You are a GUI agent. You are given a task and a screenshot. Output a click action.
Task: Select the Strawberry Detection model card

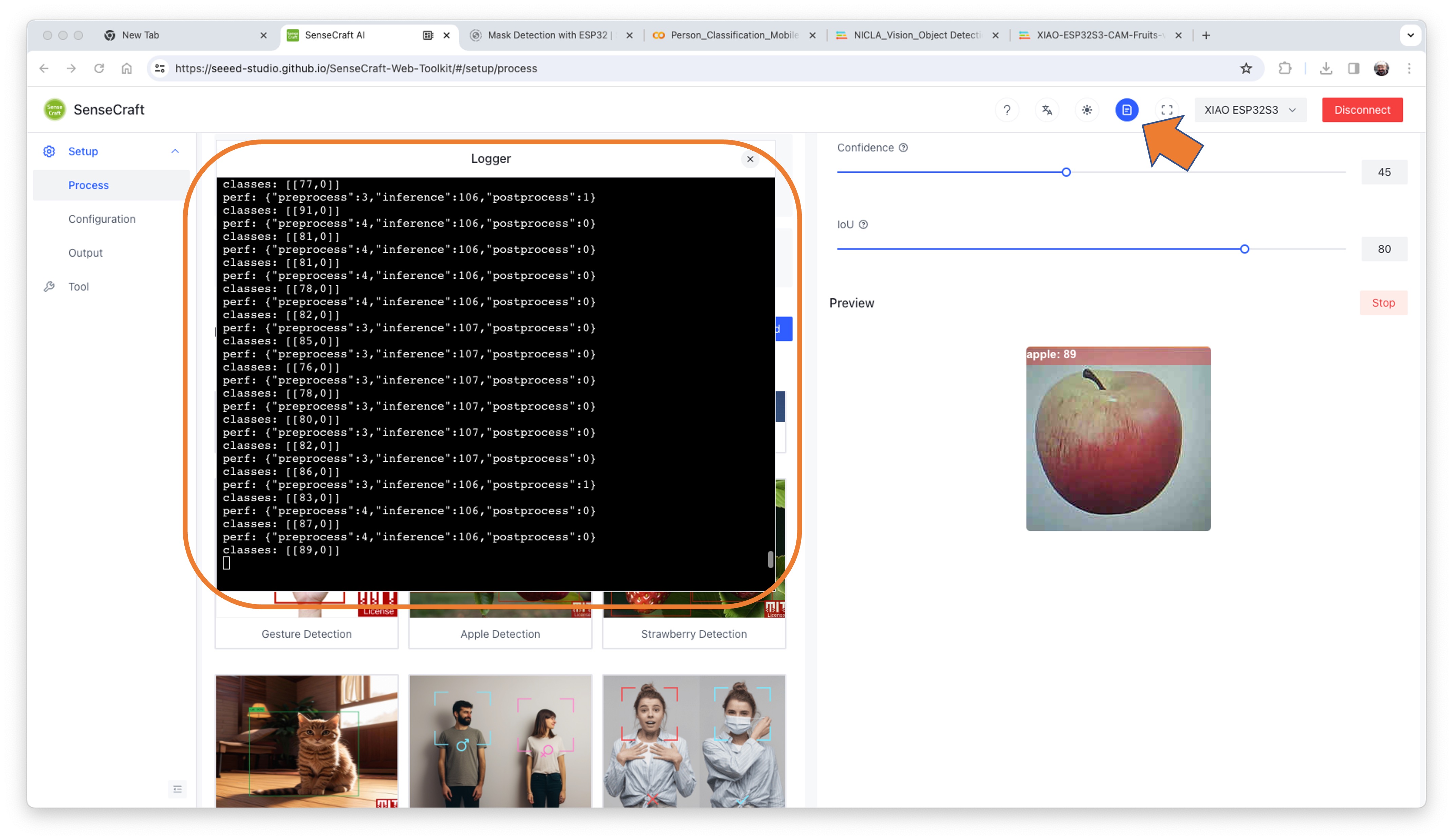click(x=694, y=620)
